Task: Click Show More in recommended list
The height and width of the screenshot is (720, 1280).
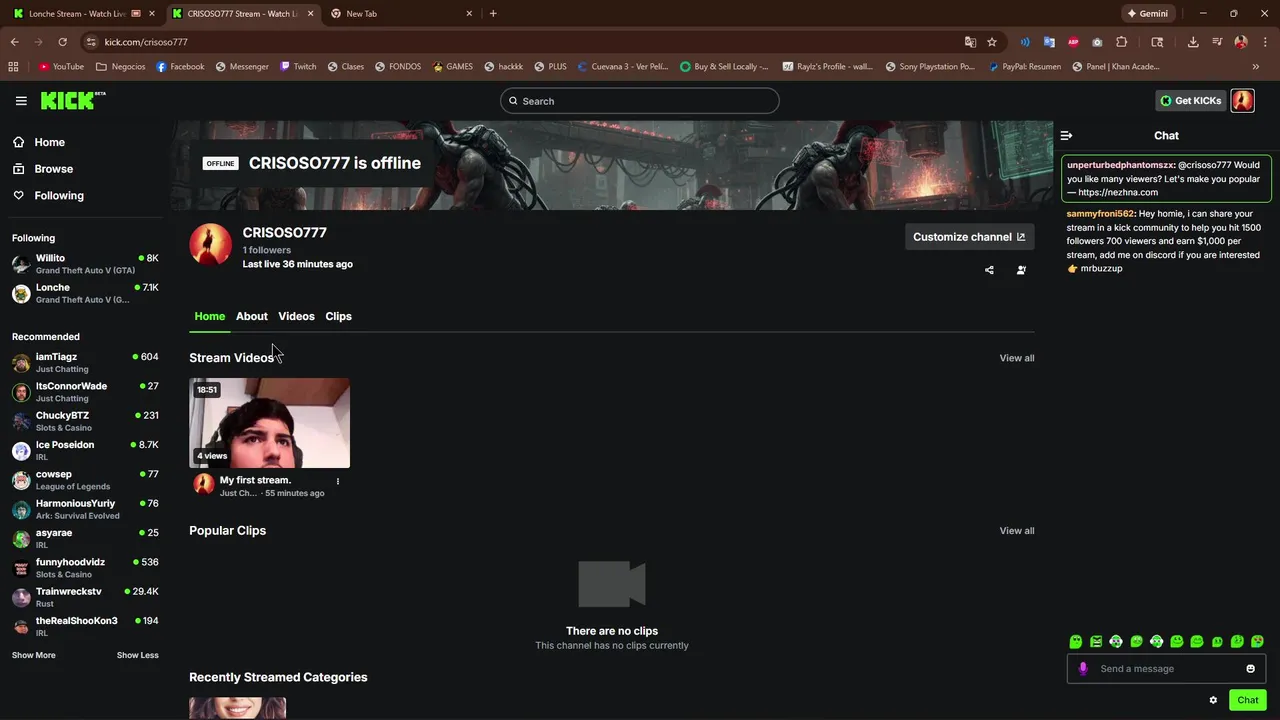Action: 34,655
